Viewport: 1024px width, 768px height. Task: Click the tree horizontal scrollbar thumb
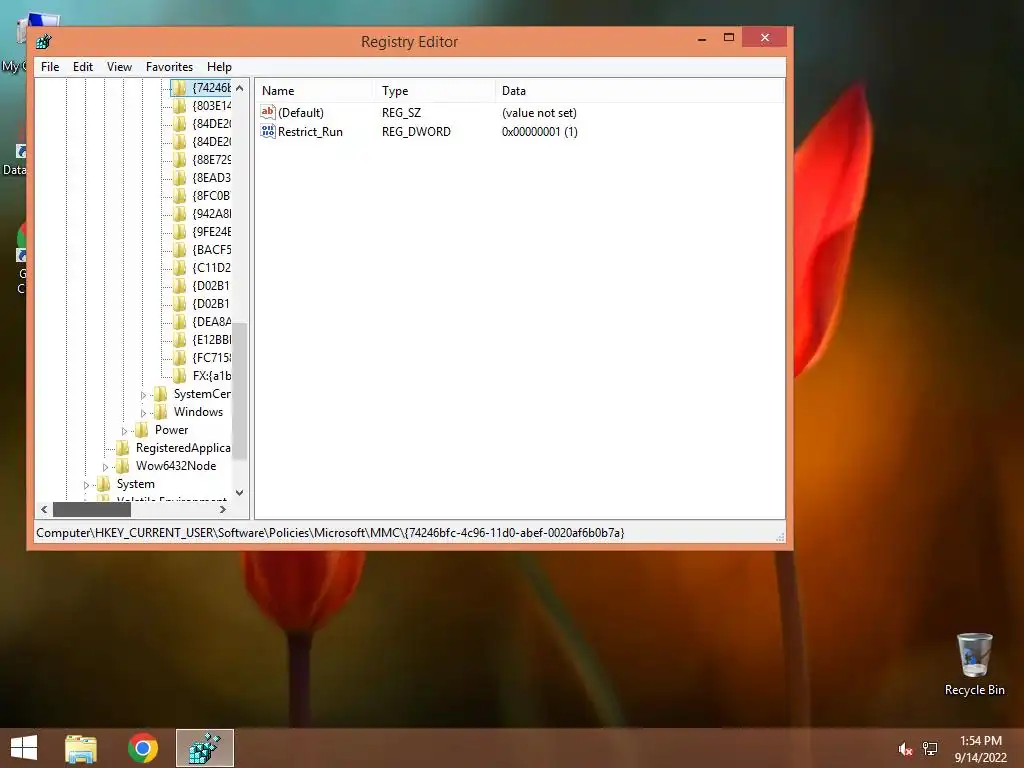(x=91, y=509)
